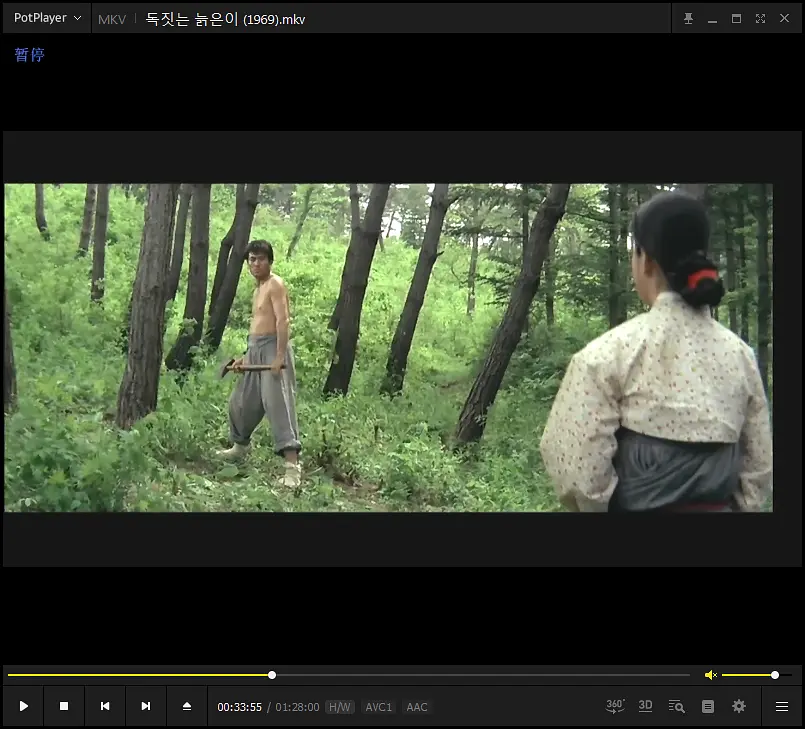The width and height of the screenshot is (805, 729).
Task: Click the AVC1 video codec label
Action: tap(378, 707)
